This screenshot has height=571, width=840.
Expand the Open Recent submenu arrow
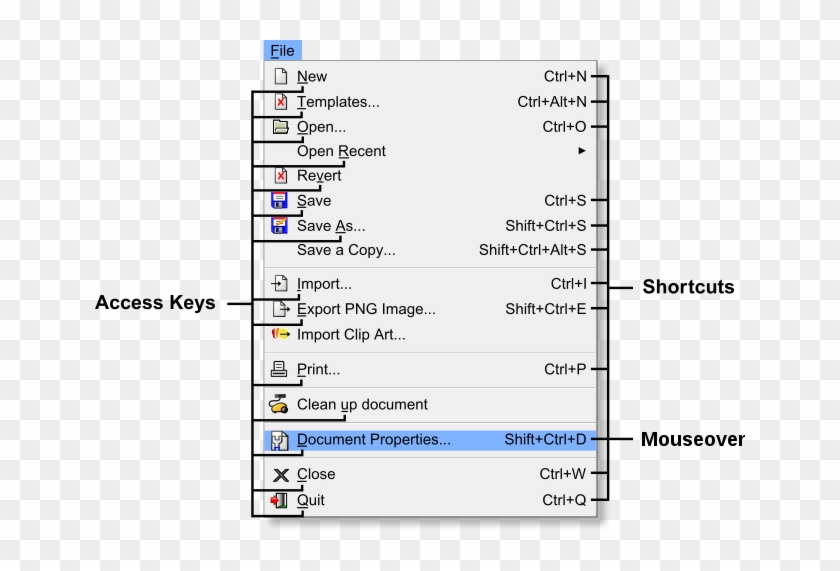coord(582,151)
